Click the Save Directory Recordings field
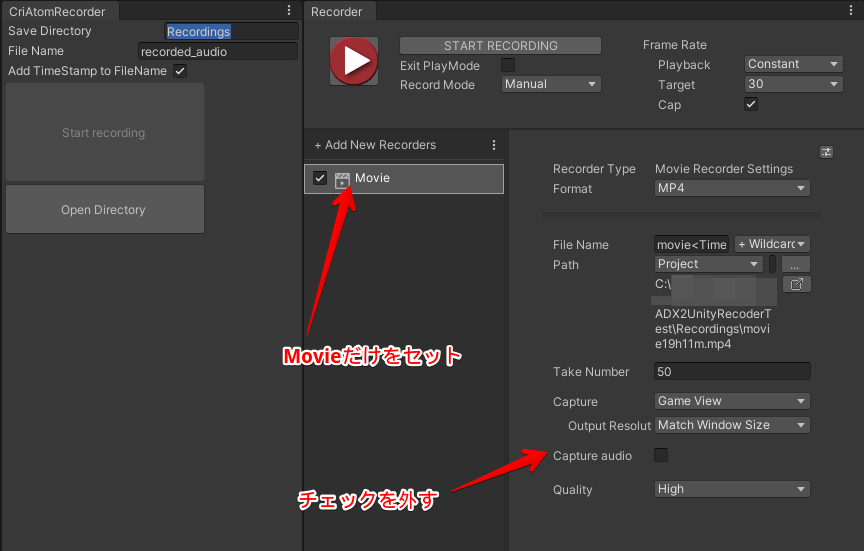This screenshot has width=864, height=551. [231, 31]
